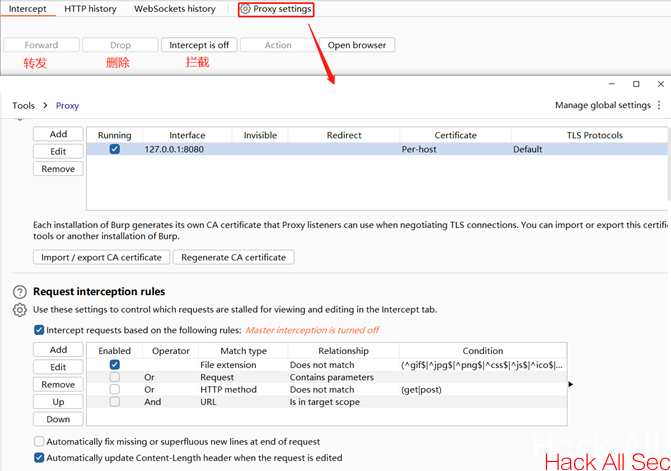Disable the File extension rule checkbox
671x471 pixels.
click(x=115, y=364)
